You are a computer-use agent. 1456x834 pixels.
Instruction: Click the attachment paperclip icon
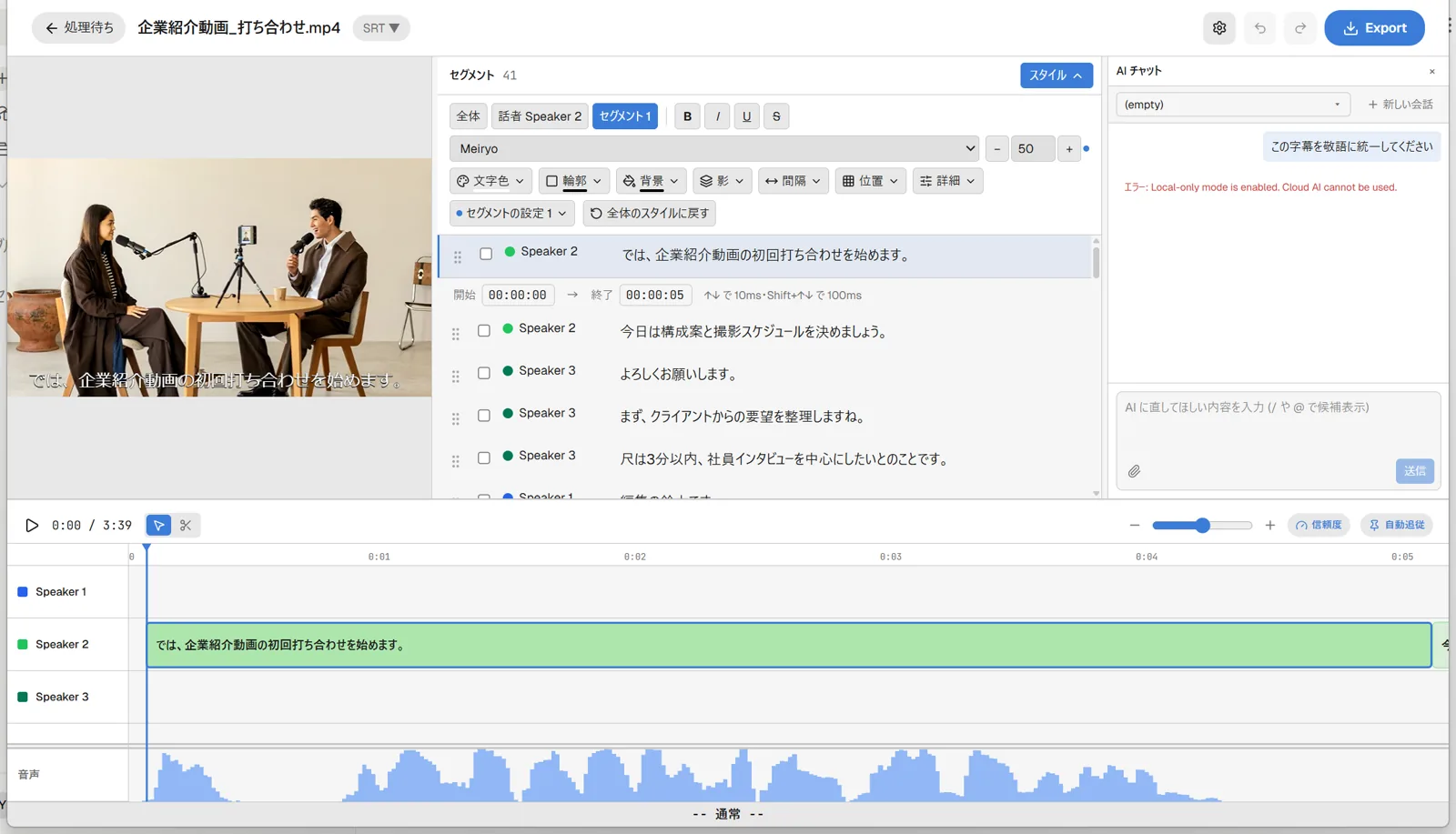pos(1134,471)
